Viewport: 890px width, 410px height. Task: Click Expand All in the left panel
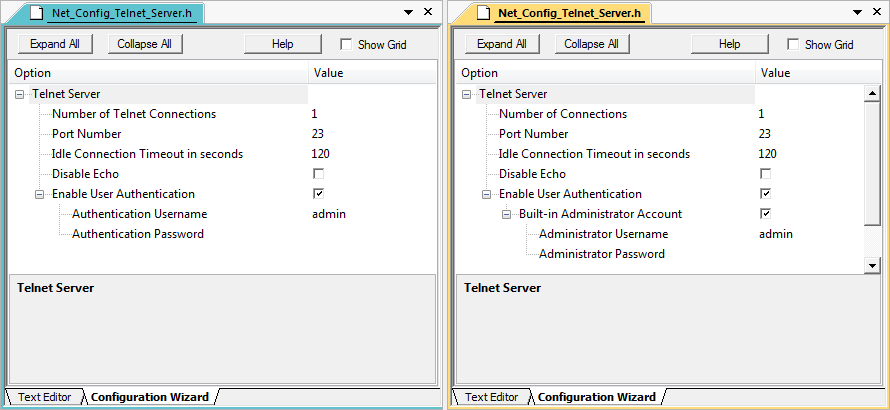point(55,44)
